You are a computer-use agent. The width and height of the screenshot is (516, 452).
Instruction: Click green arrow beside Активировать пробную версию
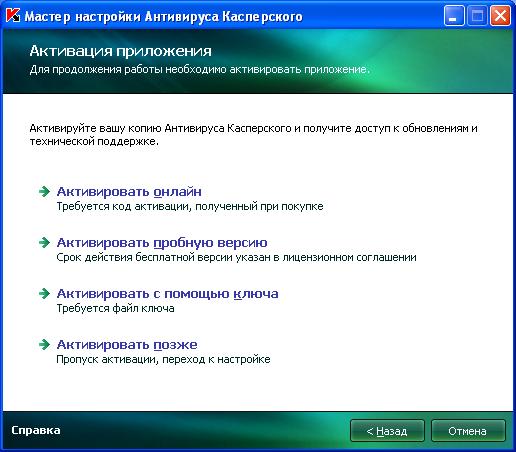tap(44, 242)
